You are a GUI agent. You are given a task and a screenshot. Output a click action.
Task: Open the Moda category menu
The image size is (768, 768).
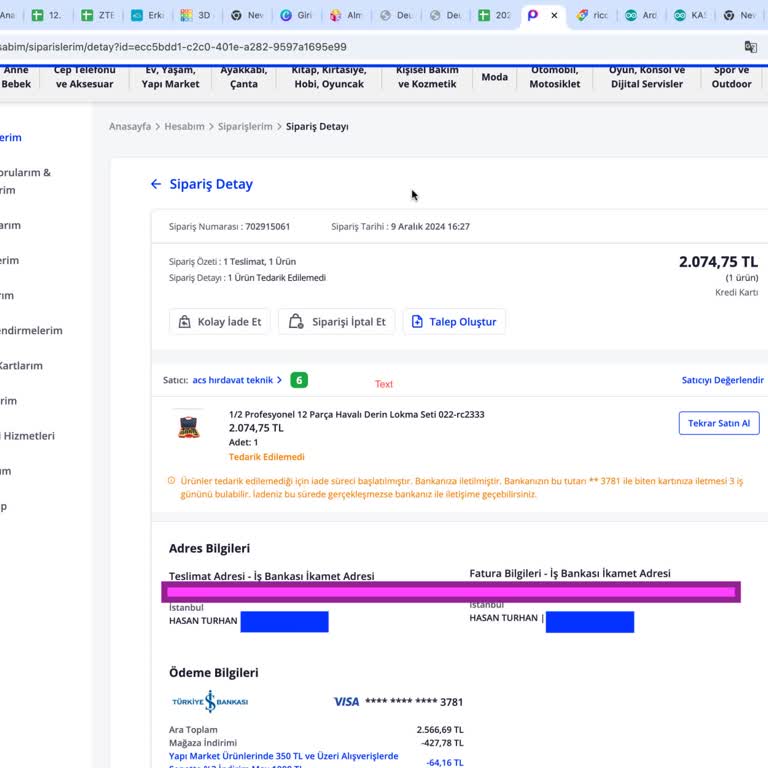[x=494, y=77]
